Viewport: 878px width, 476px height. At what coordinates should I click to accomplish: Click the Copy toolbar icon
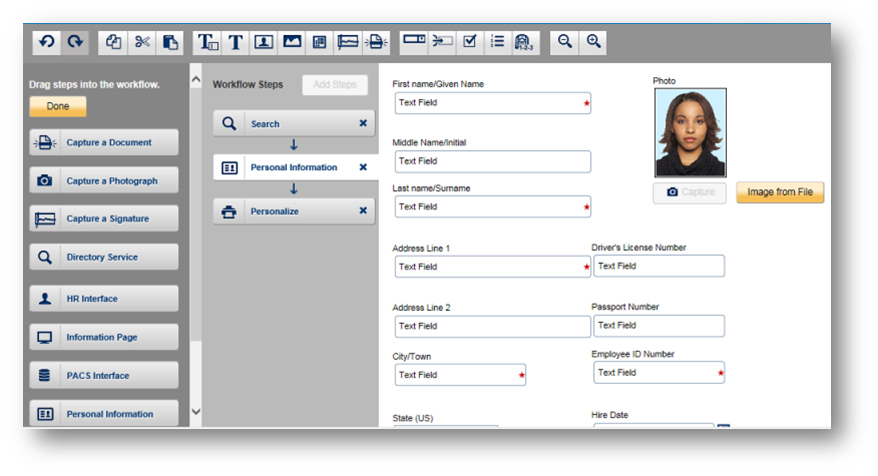[x=113, y=42]
